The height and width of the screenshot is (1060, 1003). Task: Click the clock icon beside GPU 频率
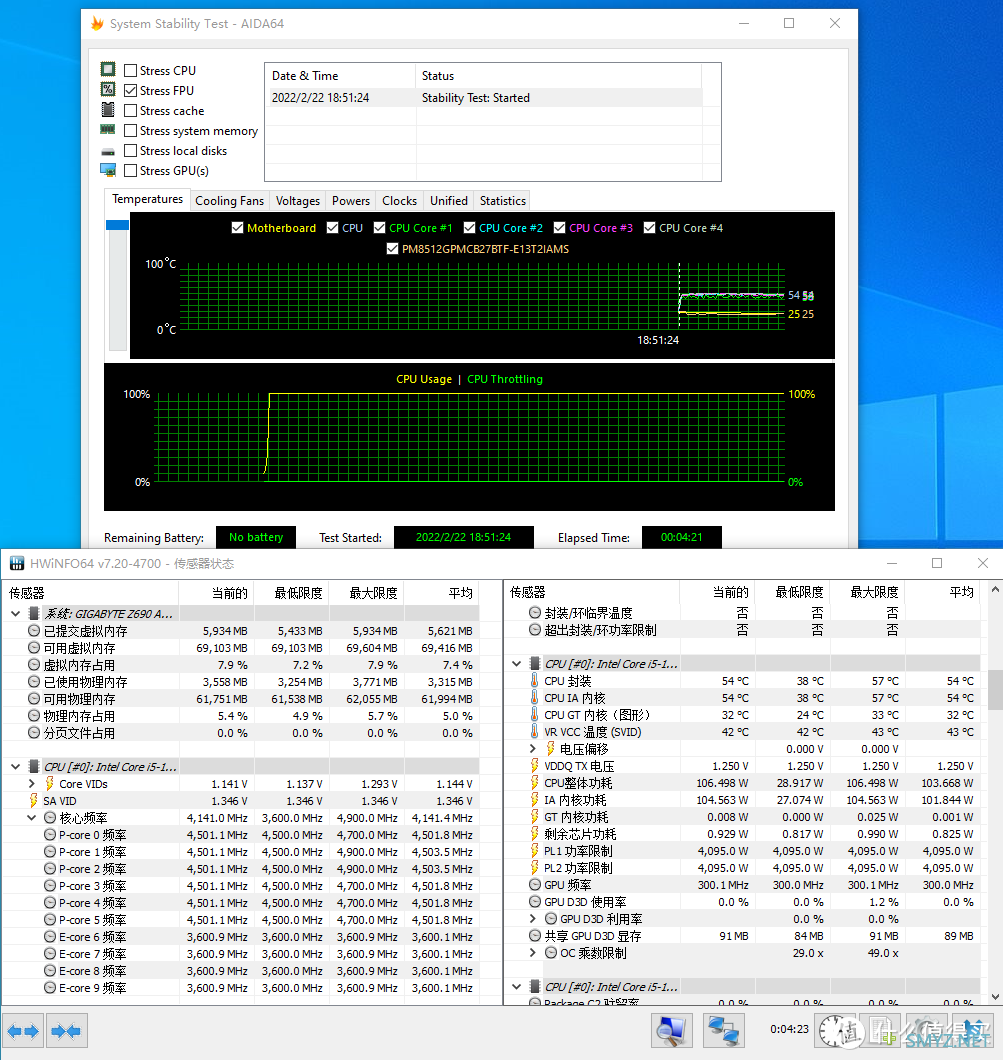[x=535, y=885]
